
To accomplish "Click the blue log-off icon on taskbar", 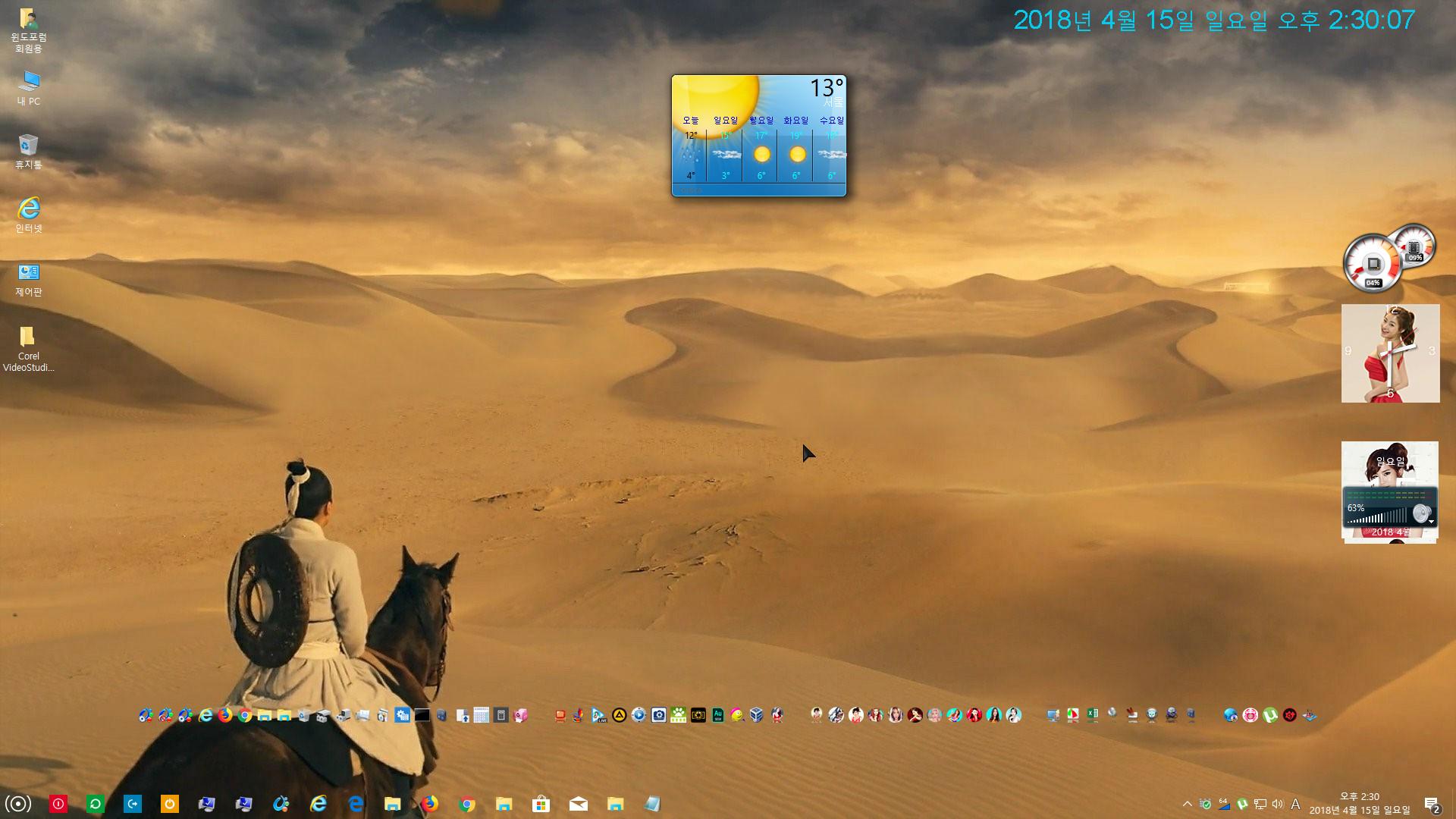I will [x=133, y=804].
